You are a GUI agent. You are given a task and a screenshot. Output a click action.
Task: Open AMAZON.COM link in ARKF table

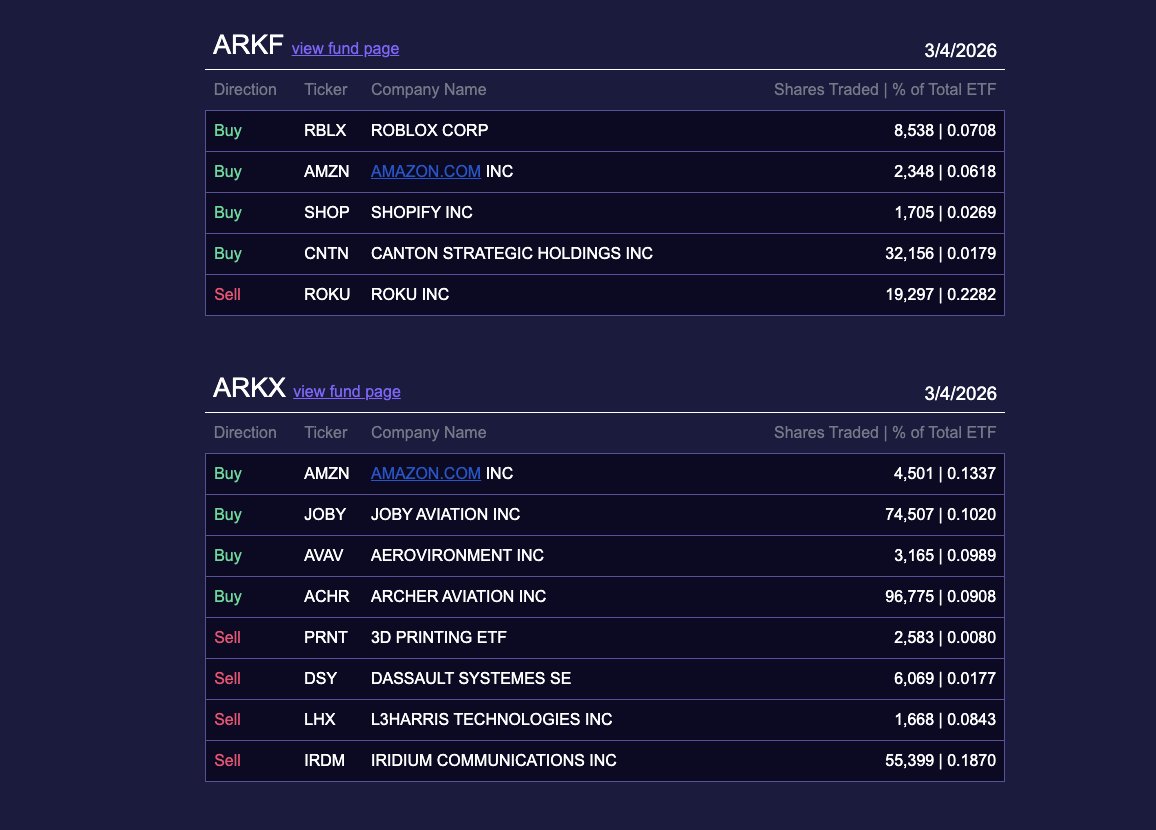425,171
